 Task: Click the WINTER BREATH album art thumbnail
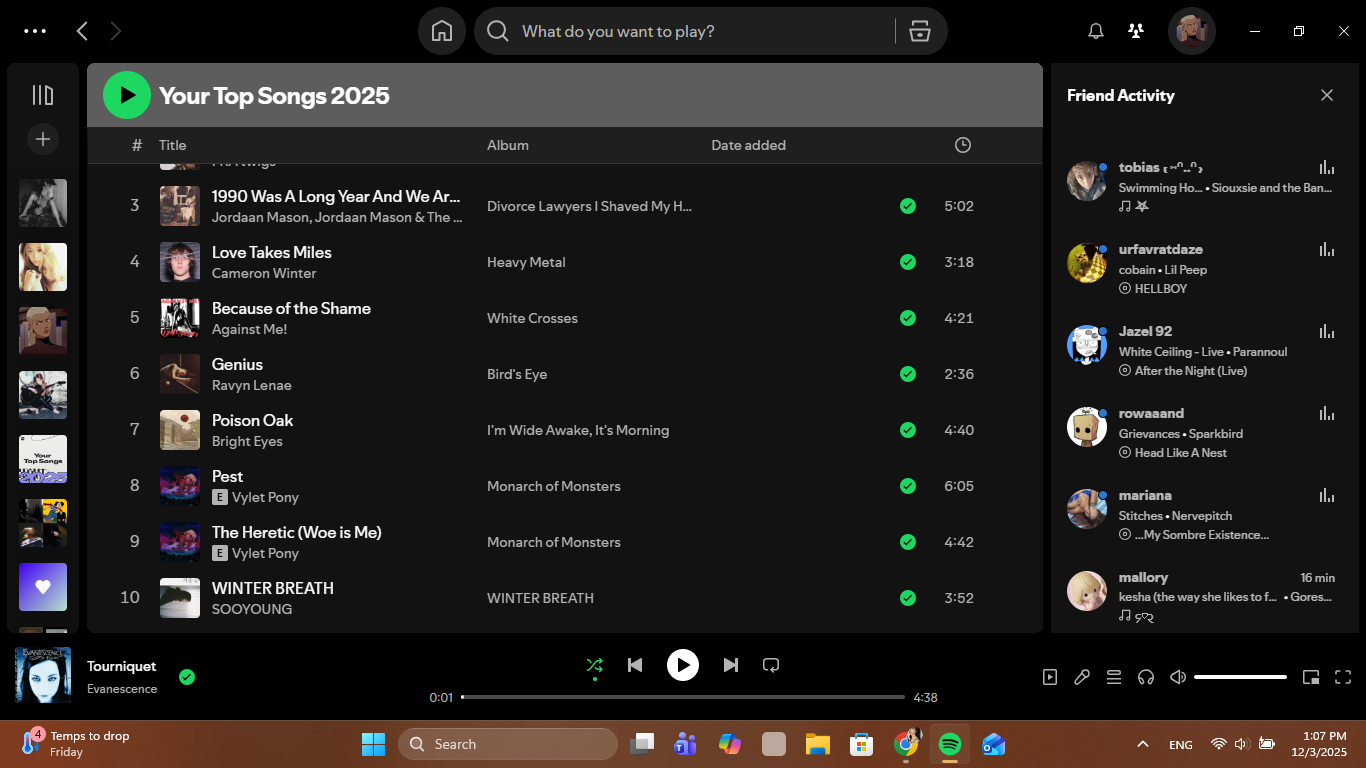tap(180, 598)
